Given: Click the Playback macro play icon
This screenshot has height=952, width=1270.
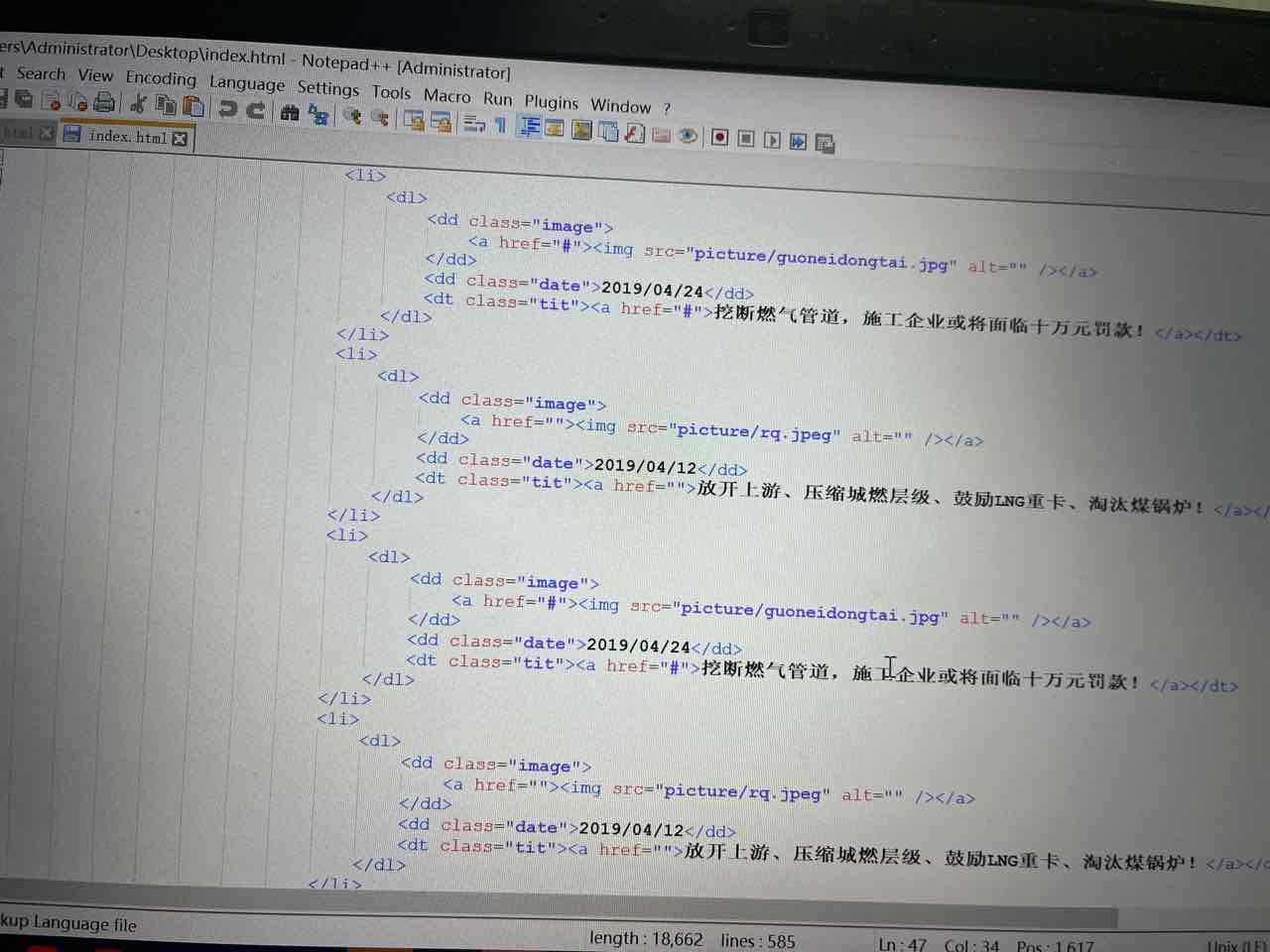Looking at the screenshot, I should (x=772, y=140).
